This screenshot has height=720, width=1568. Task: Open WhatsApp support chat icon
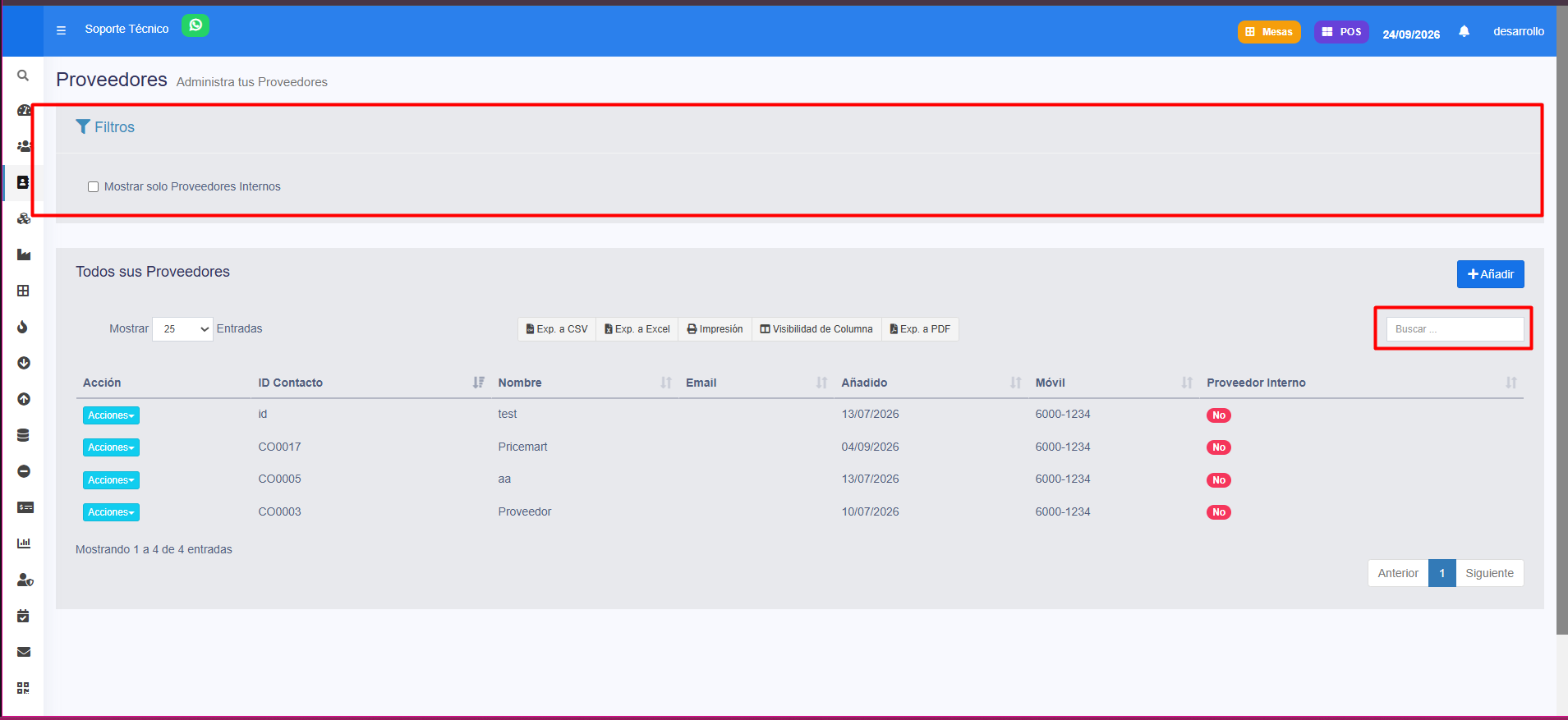(x=195, y=25)
